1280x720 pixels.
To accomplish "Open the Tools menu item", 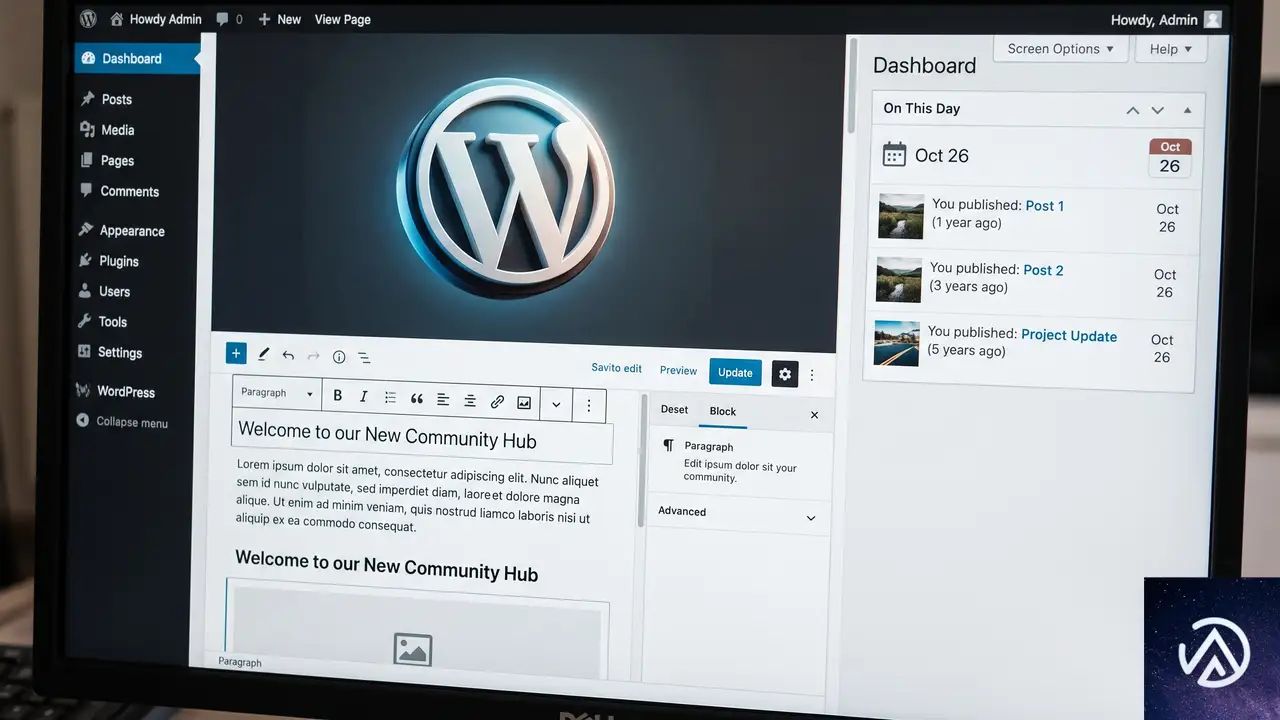I will pyautogui.click(x=102, y=322).
